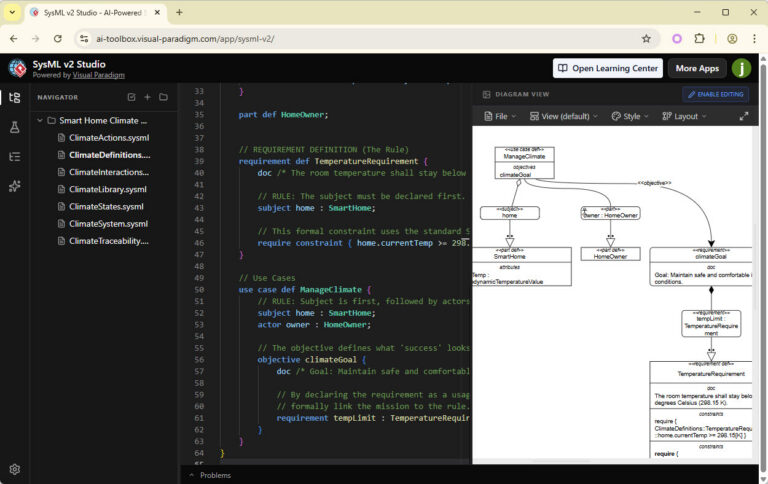Select ManageClimate use case node in diagram
Screen dimensions: 768x484
[x=524, y=163]
